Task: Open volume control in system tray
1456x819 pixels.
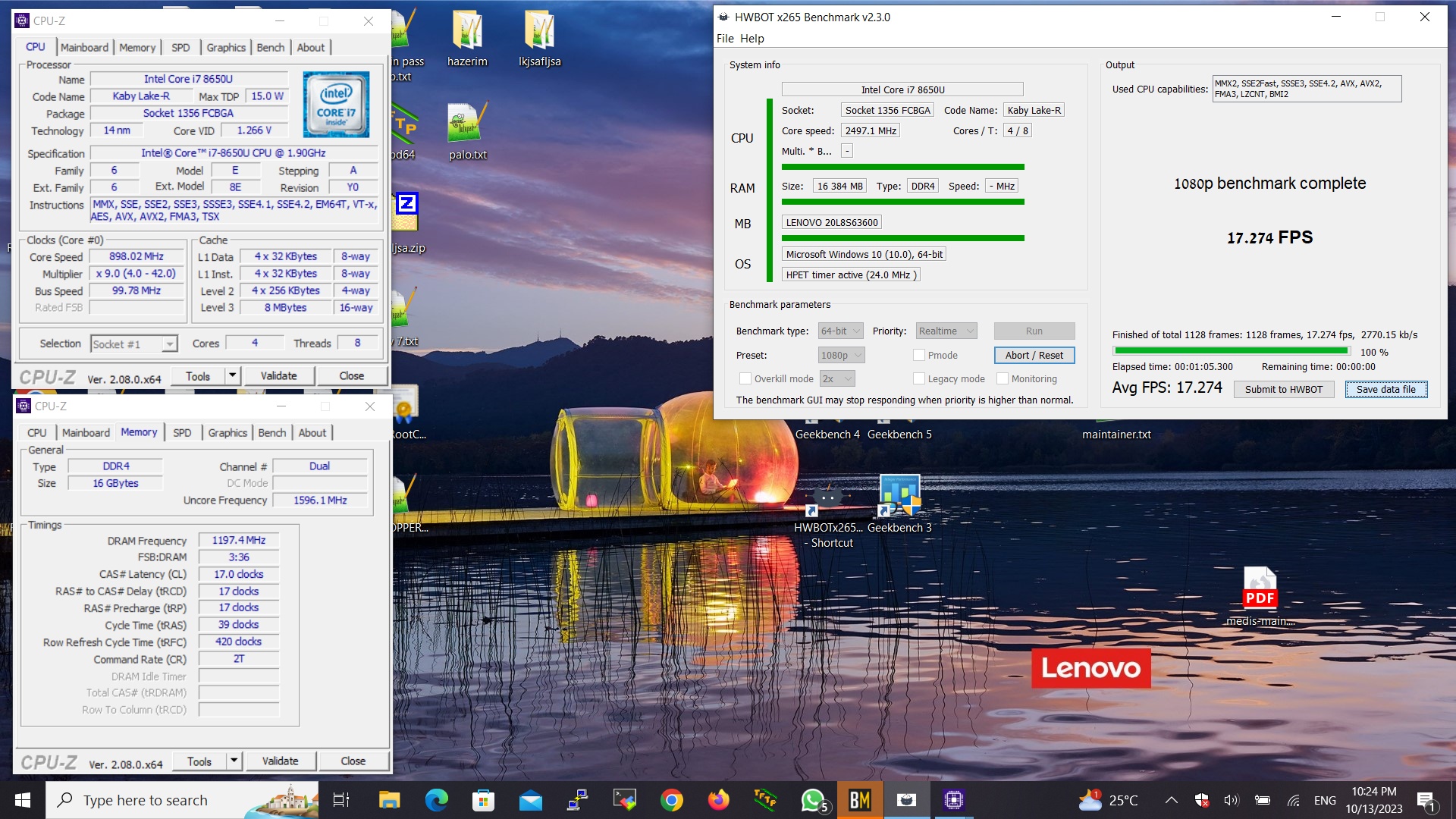Action: (x=1231, y=800)
